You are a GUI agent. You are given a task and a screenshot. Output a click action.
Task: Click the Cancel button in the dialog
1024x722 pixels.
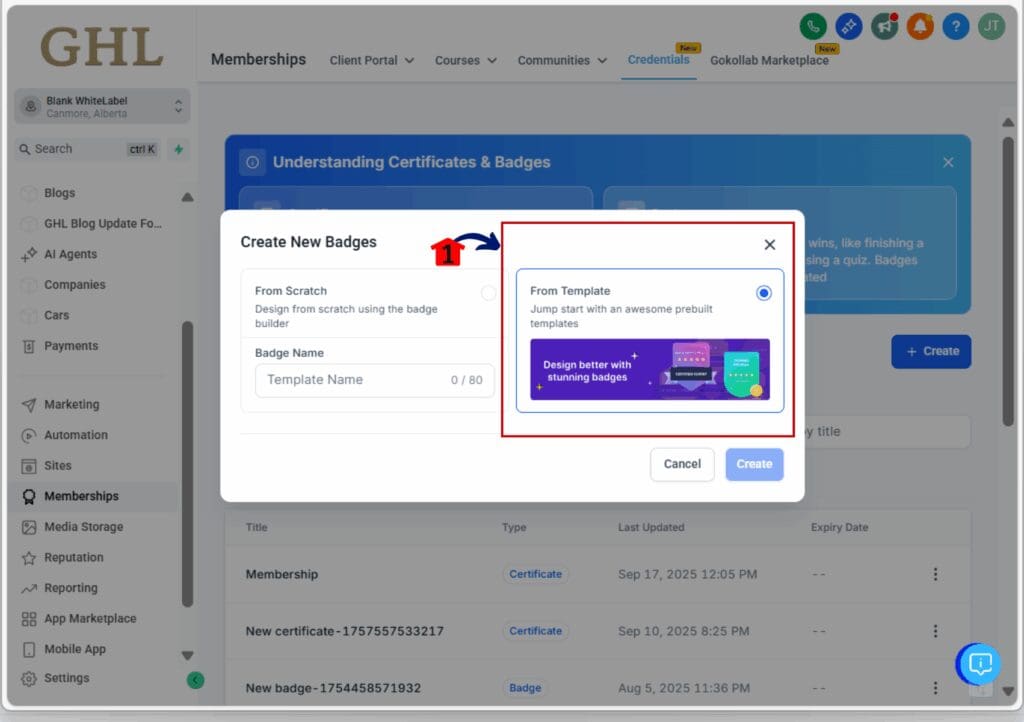tap(682, 464)
